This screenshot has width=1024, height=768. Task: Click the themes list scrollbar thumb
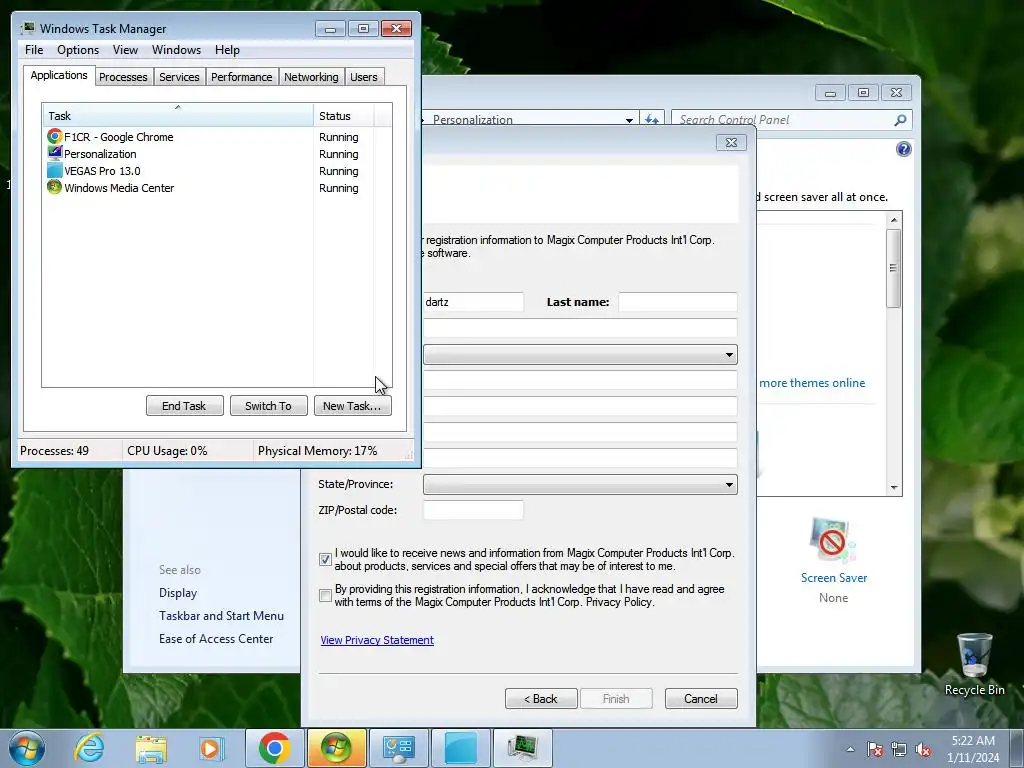click(894, 268)
